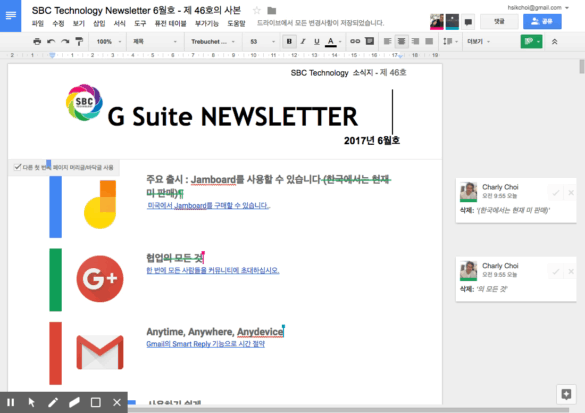585x413 pixels.
Task: Open the chat bubble icon
Action: click(468, 22)
